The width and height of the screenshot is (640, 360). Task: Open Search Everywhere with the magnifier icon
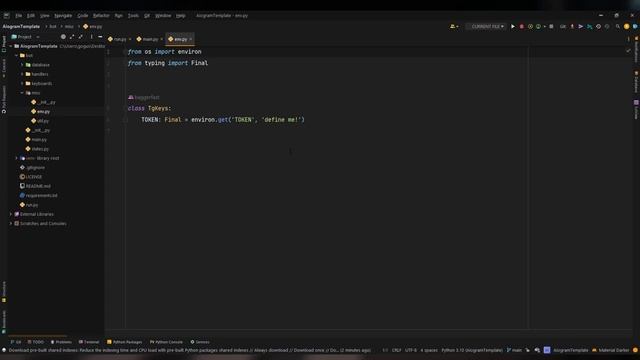coord(618,27)
